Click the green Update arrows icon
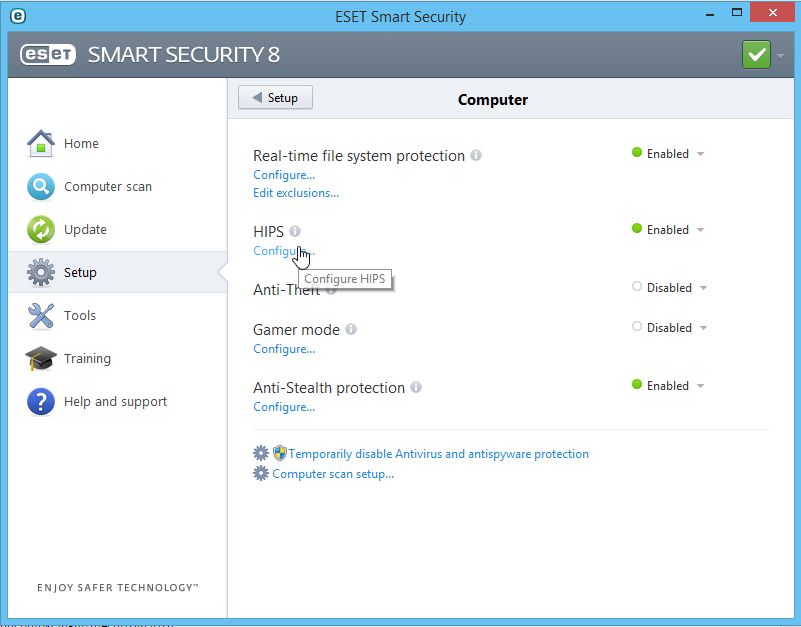The image size is (801, 627). click(40, 229)
